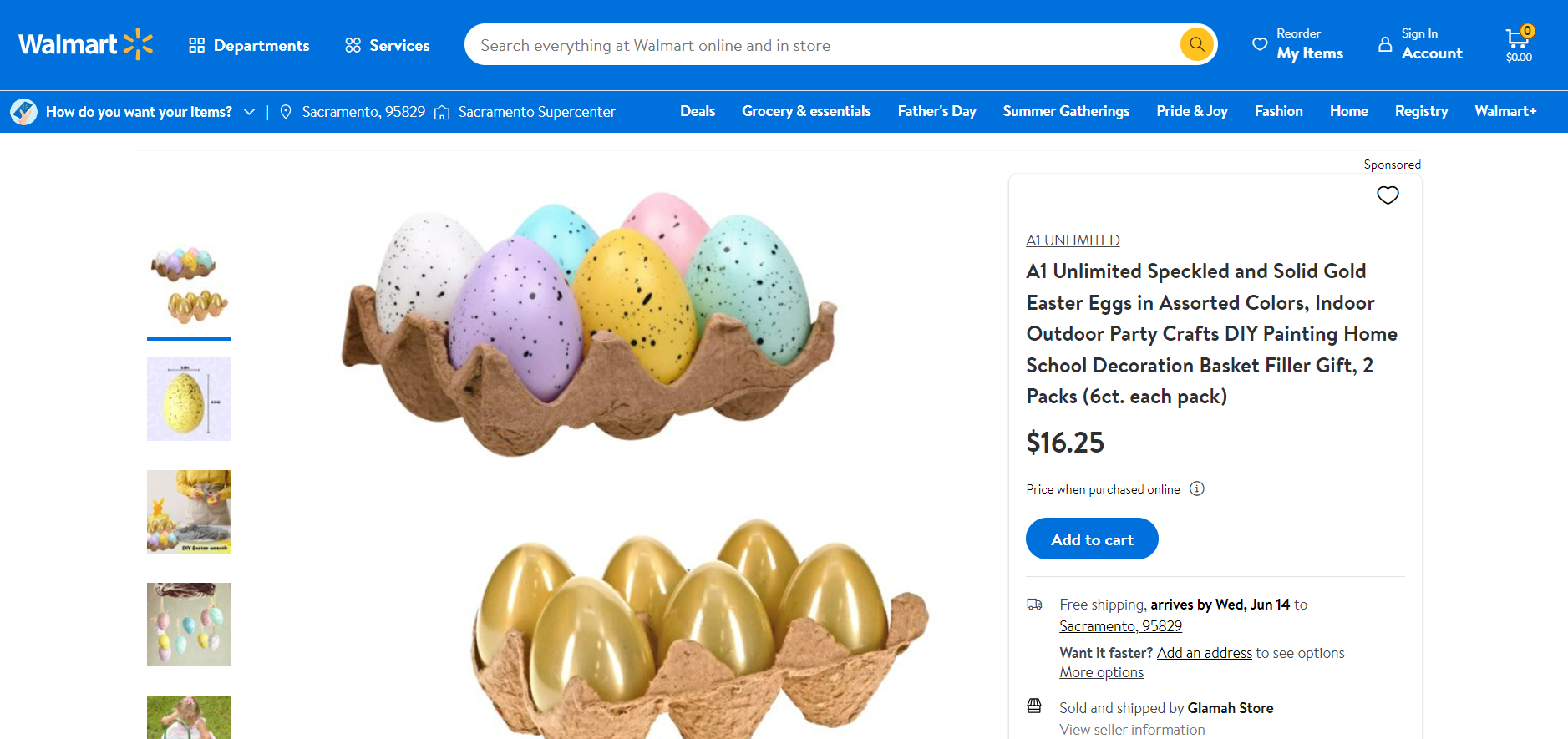Expand 'How do you want your items?'
The height and width of the screenshot is (739, 1568).
click(150, 112)
